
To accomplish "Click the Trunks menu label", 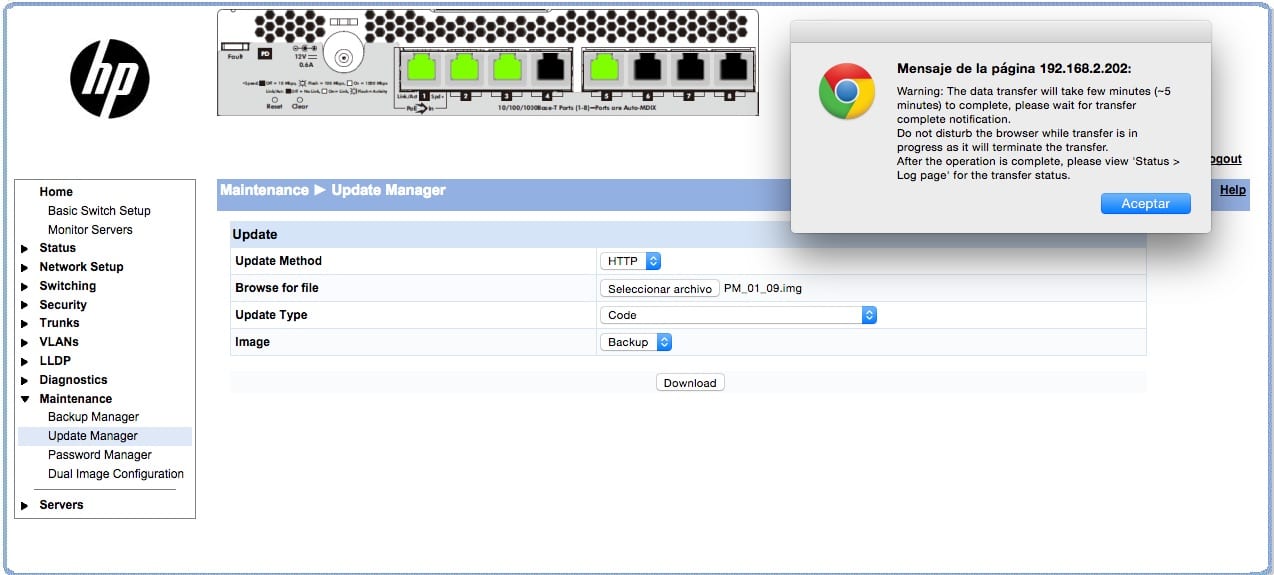I will [59, 323].
